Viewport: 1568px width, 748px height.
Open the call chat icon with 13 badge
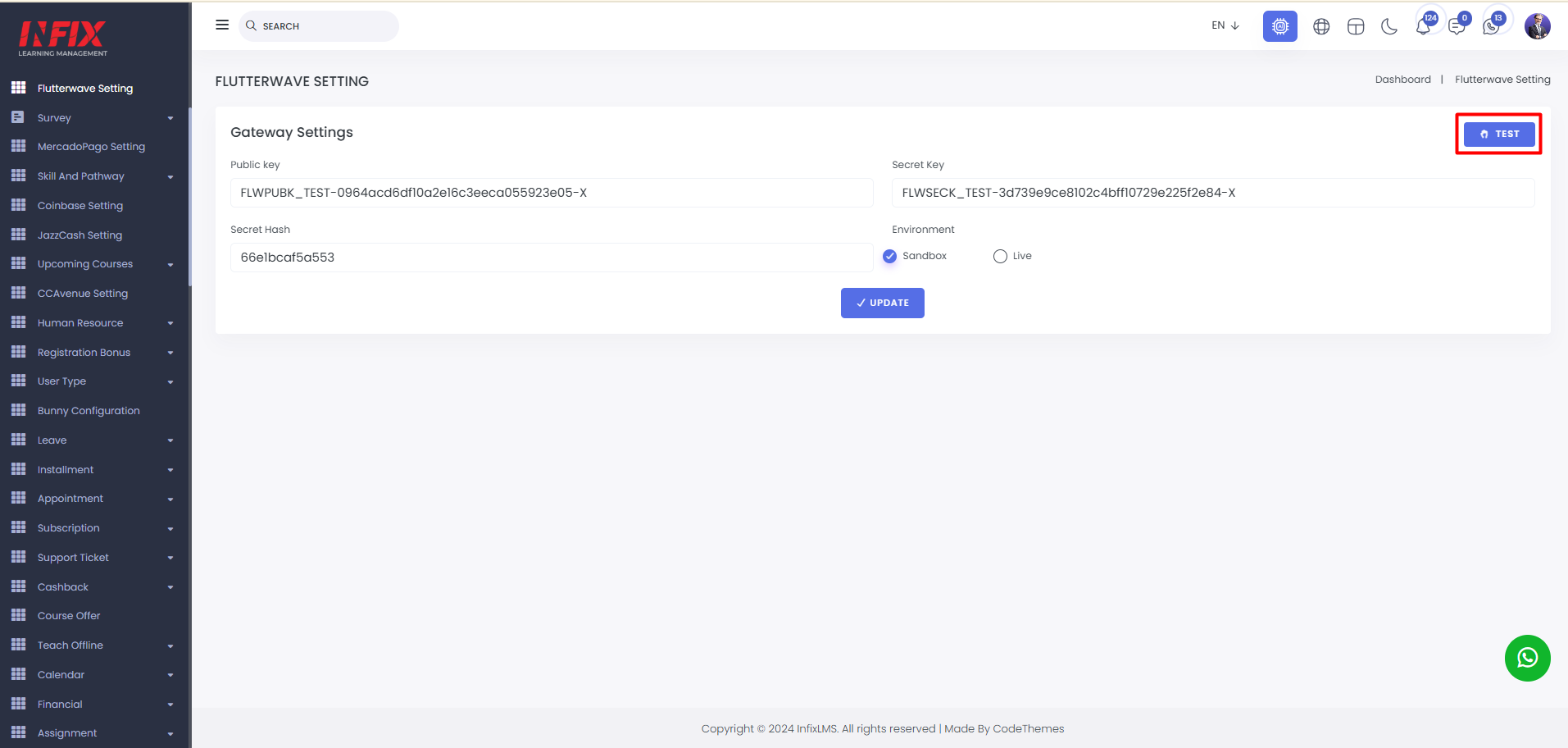click(x=1492, y=25)
